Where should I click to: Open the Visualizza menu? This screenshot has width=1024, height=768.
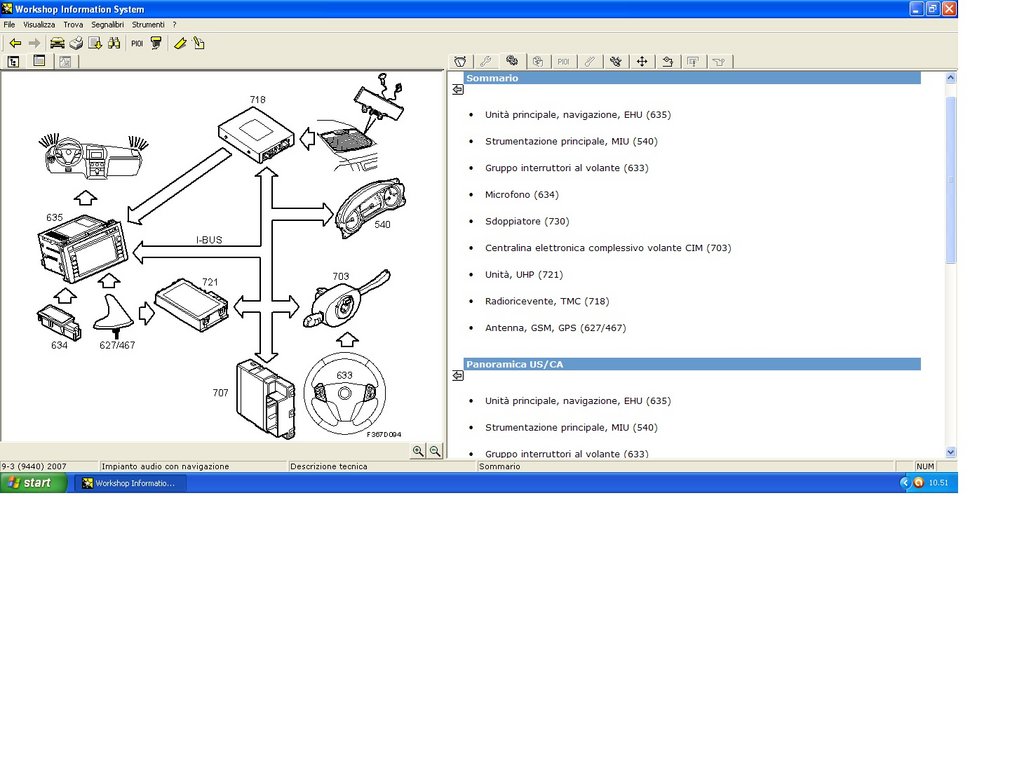pyautogui.click(x=39, y=24)
